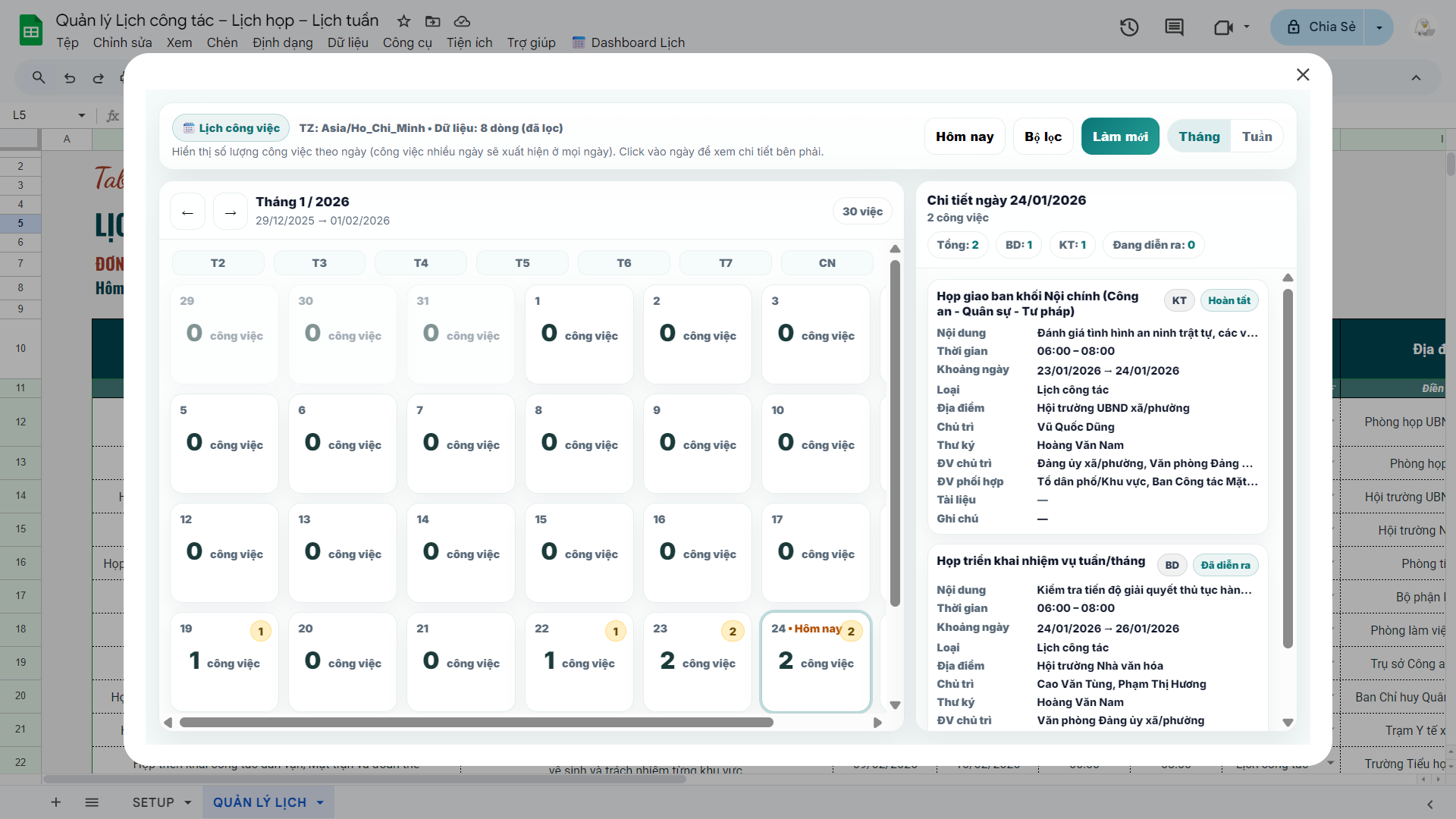Go to previous month arrow
Image resolution: width=1456 pixels, height=819 pixels.
click(187, 212)
